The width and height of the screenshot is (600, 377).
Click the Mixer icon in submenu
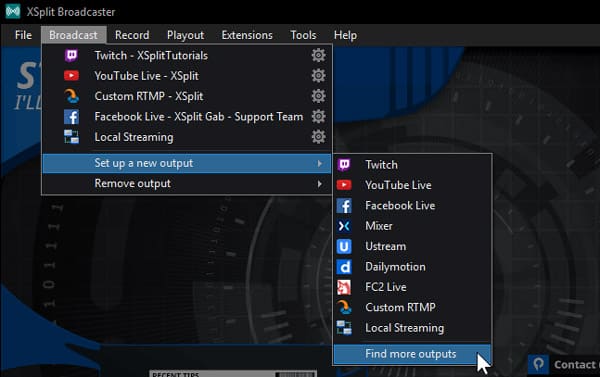tap(344, 226)
